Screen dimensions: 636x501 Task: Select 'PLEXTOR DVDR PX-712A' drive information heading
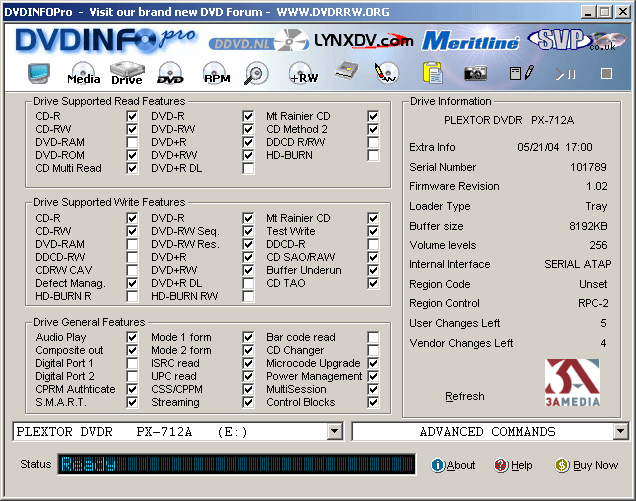tap(509, 120)
